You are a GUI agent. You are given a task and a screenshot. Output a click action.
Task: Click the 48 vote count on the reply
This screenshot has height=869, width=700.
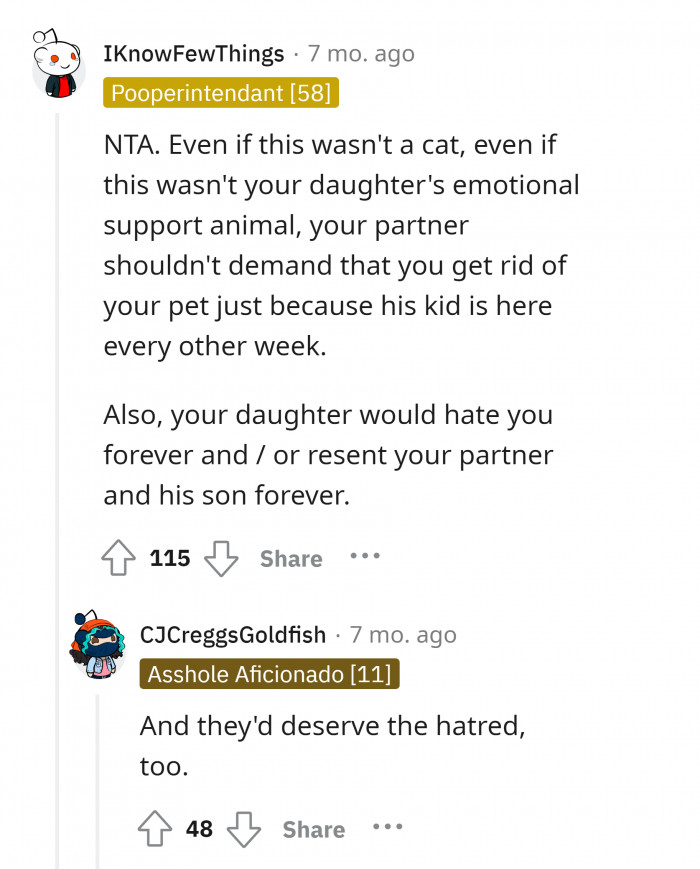coord(197,829)
